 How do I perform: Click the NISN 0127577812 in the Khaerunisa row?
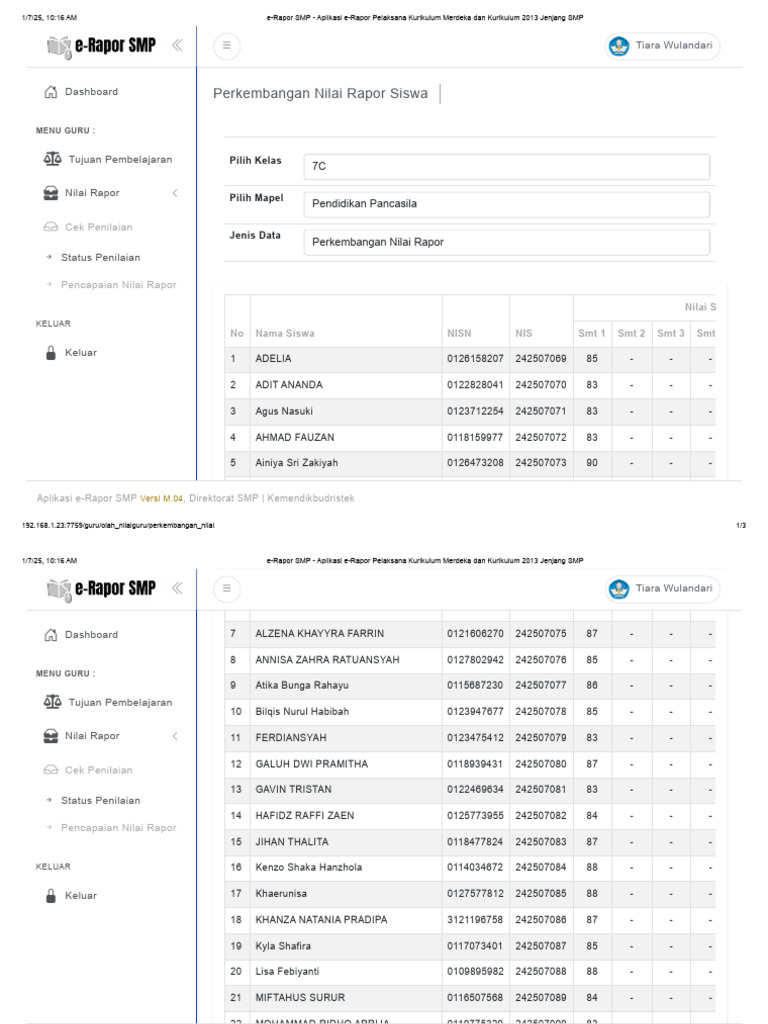coord(475,894)
